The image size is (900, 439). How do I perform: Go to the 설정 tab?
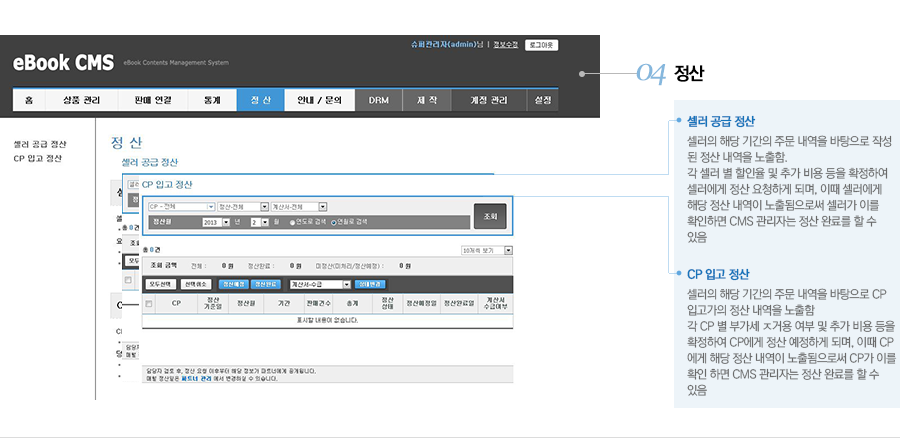coord(543,100)
